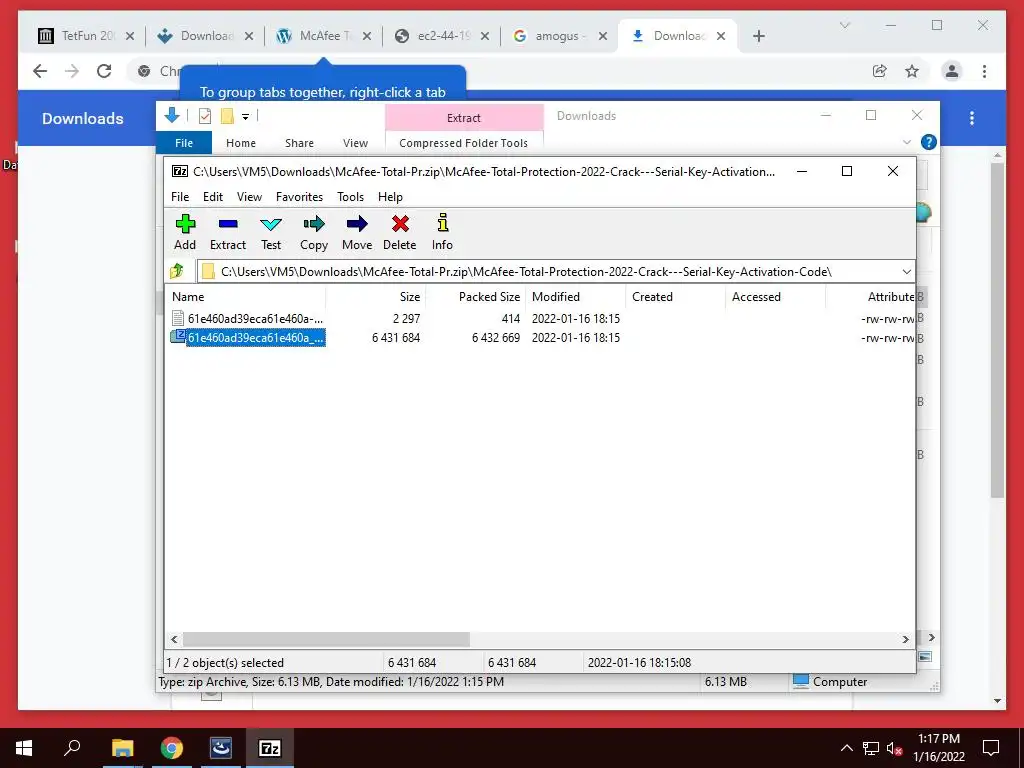Viewport: 1024px width, 768px height.
Task: Open the Chrome profile avatar menu
Action: pyautogui.click(x=952, y=71)
